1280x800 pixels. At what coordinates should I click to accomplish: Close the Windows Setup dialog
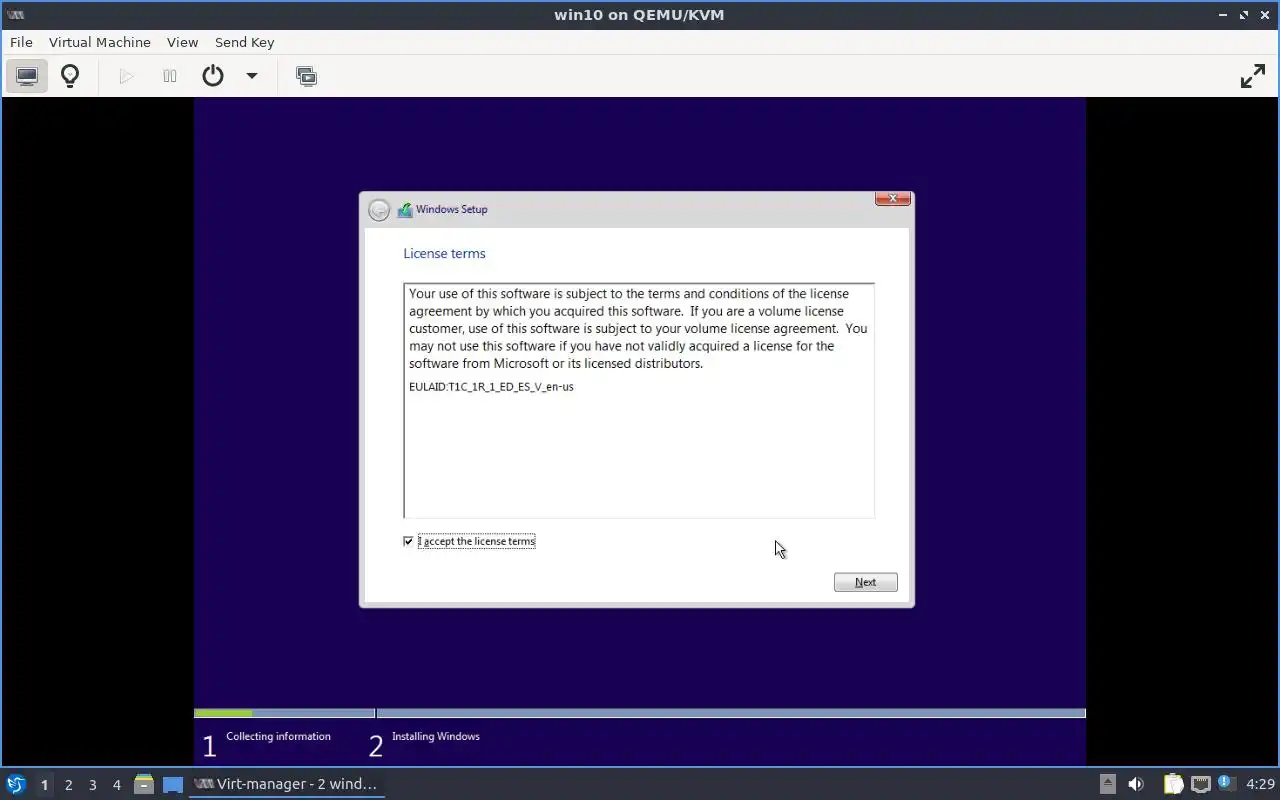(x=893, y=199)
